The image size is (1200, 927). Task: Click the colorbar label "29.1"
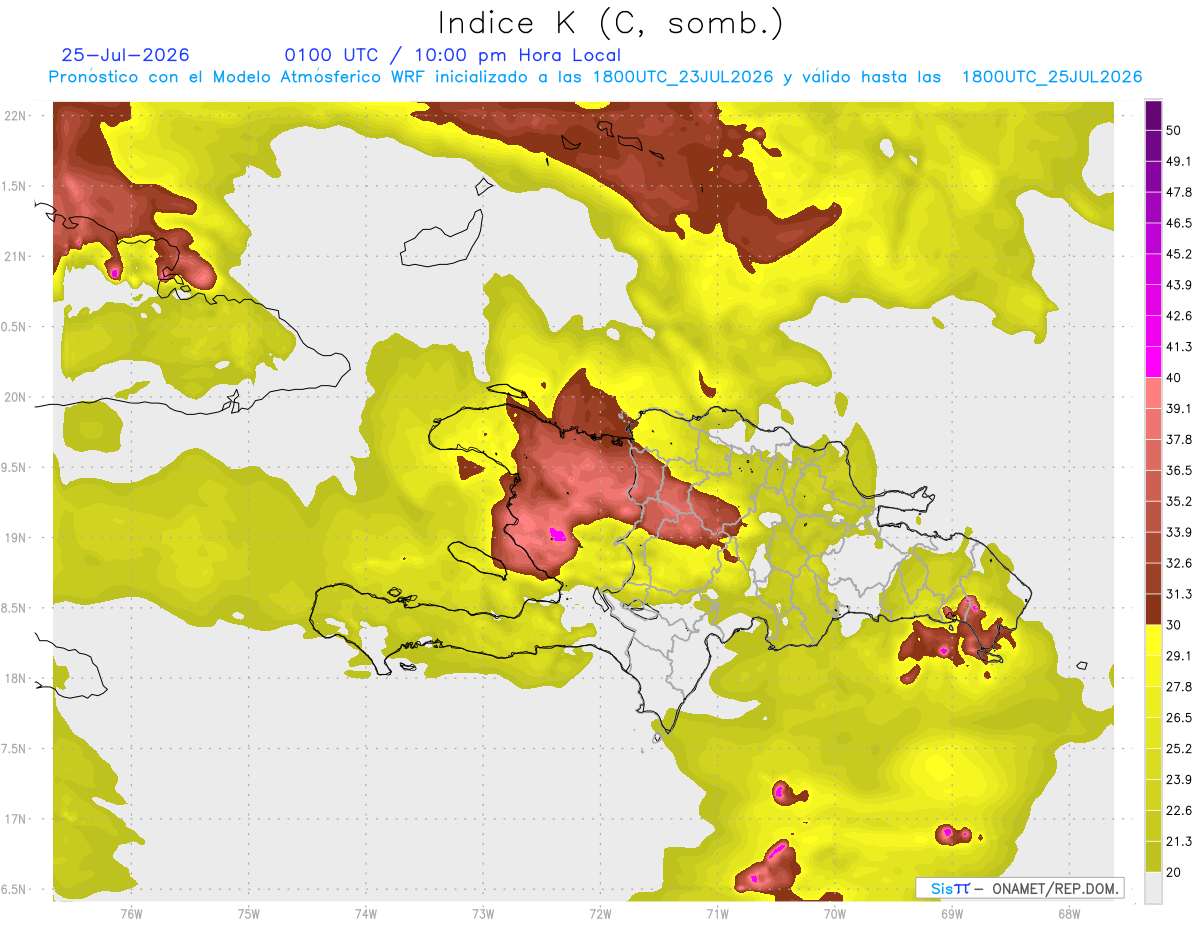coord(1178,656)
